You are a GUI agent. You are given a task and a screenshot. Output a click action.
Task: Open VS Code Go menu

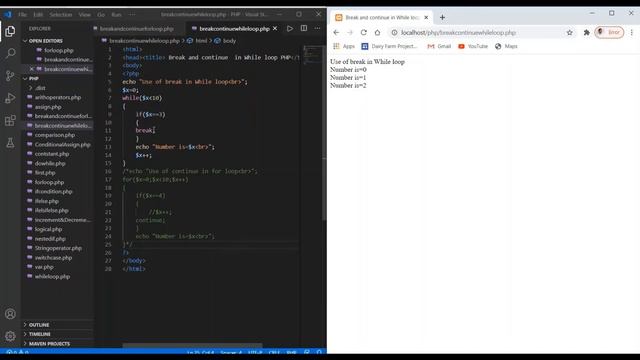click(101, 14)
